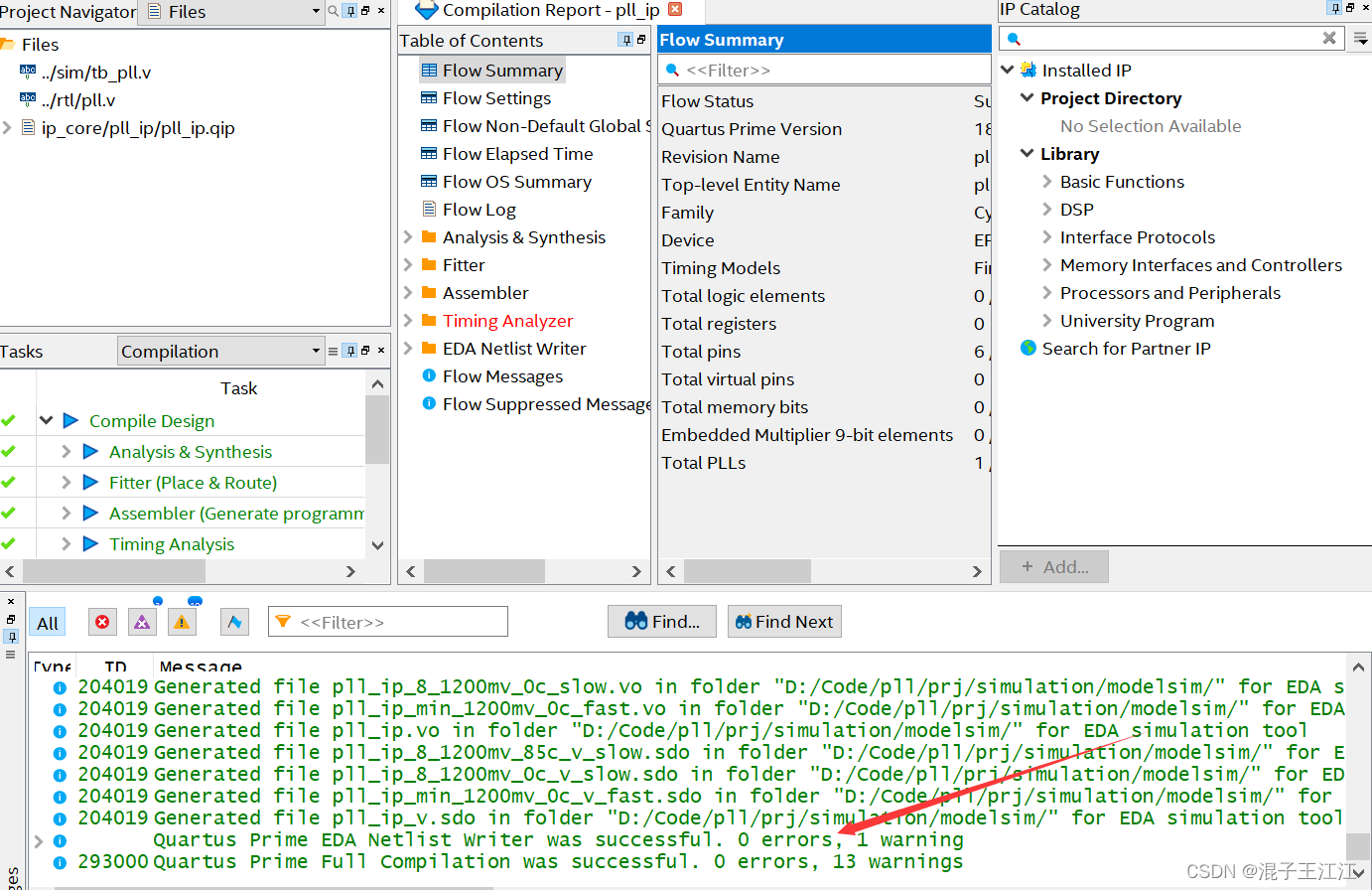Expand the Analysis & Synthesis report folder

point(408,236)
